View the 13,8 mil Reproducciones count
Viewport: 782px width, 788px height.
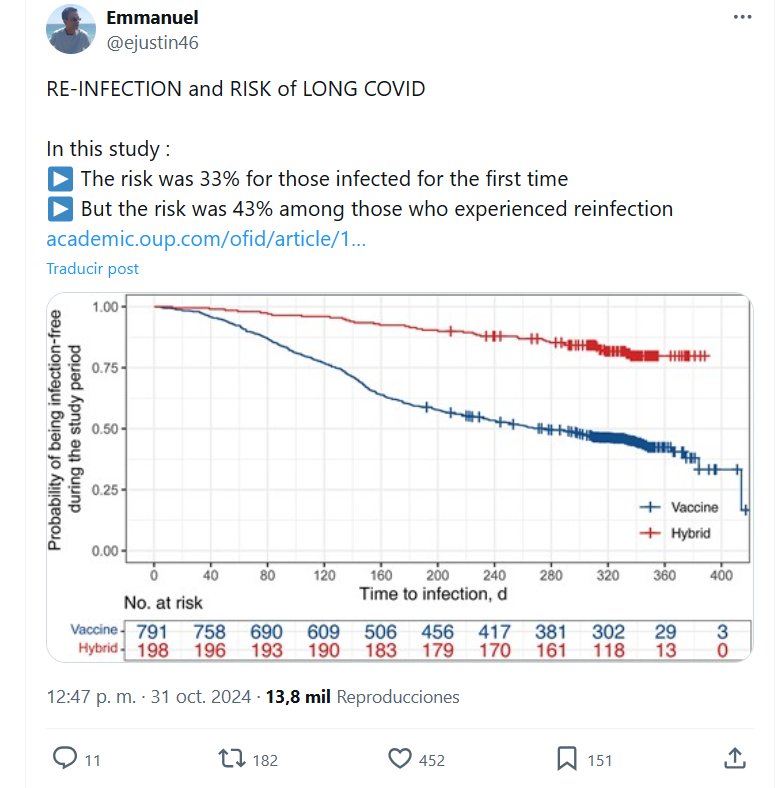[362, 696]
